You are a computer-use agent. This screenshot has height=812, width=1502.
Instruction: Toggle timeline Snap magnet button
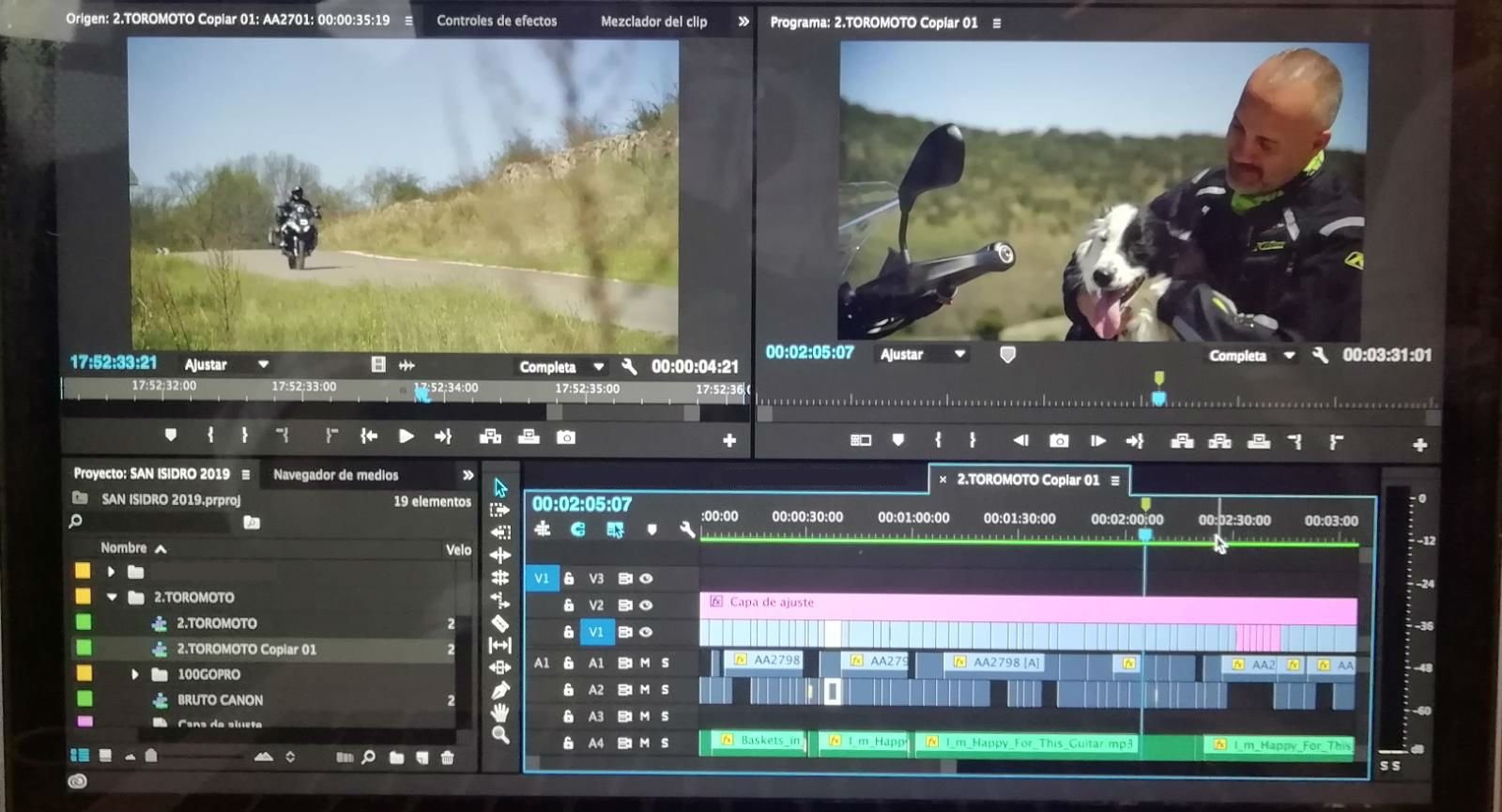pos(578,529)
